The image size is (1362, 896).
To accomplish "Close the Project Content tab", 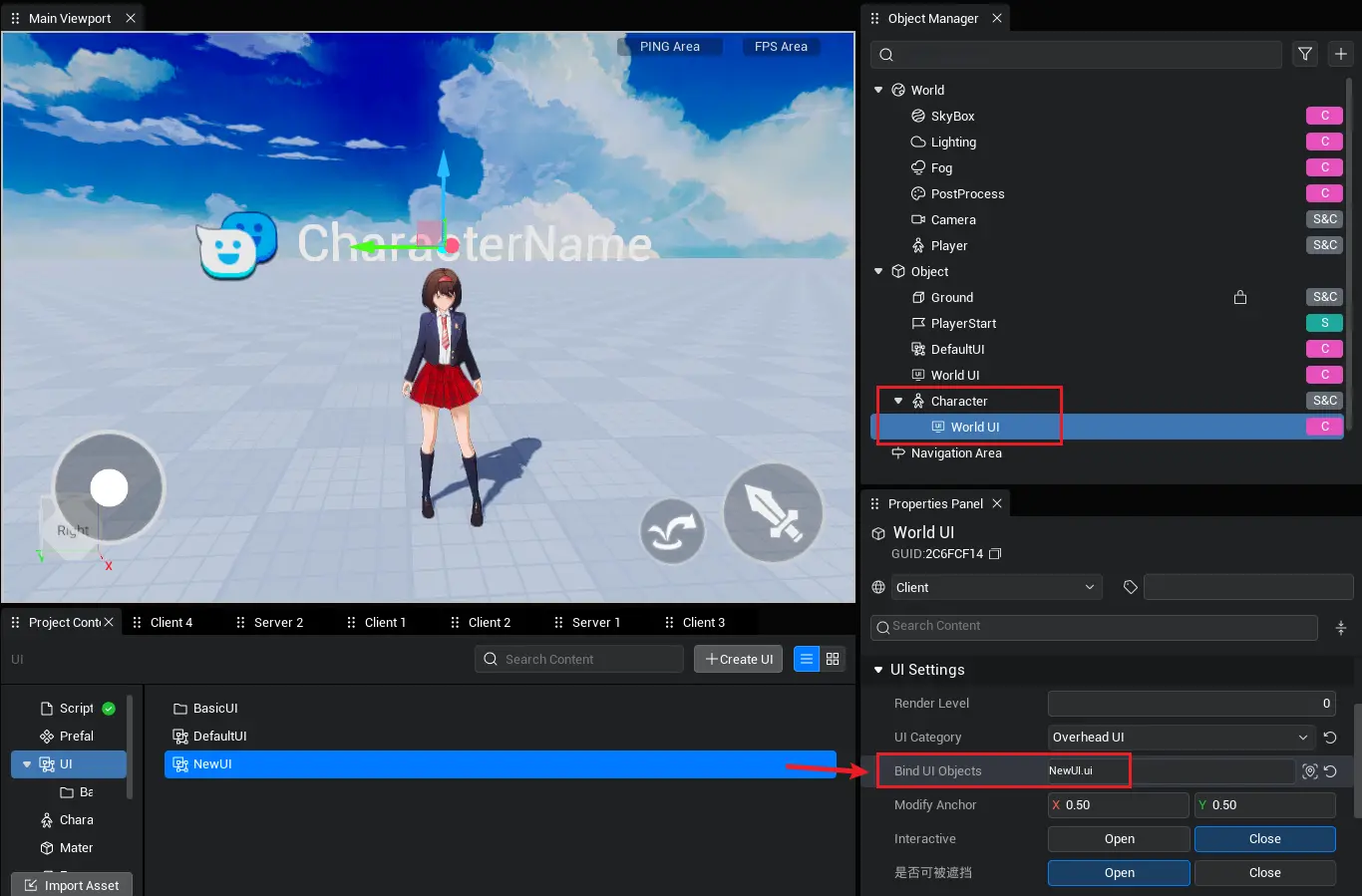I will coord(109,622).
